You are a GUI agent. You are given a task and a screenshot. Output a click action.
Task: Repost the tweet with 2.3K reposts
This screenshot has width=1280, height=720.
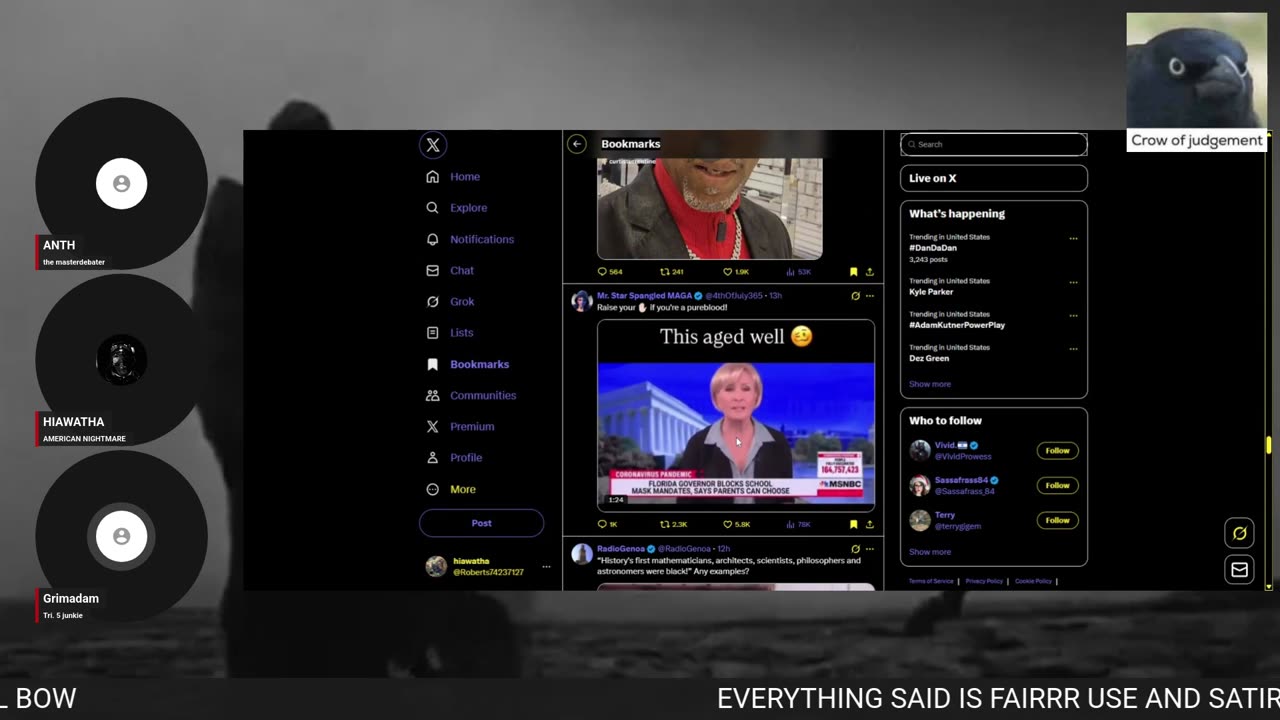pyautogui.click(x=674, y=524)
